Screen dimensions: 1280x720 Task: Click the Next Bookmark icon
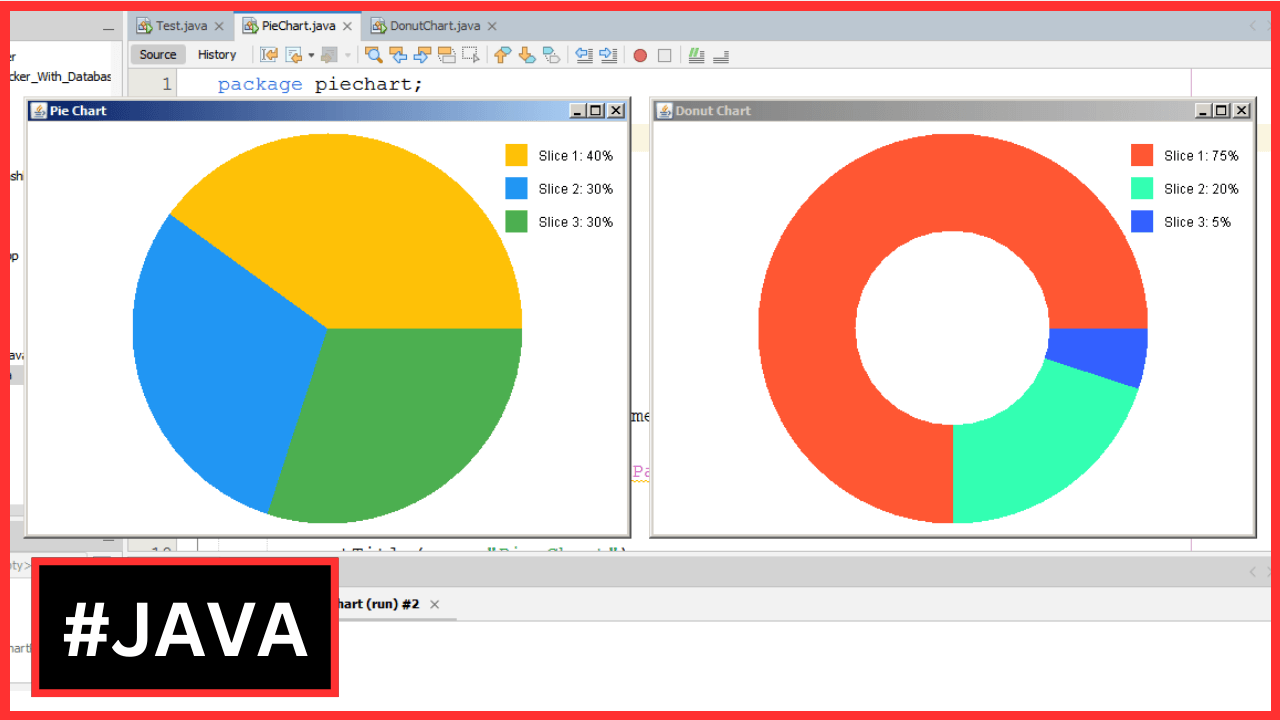point(527,55)
